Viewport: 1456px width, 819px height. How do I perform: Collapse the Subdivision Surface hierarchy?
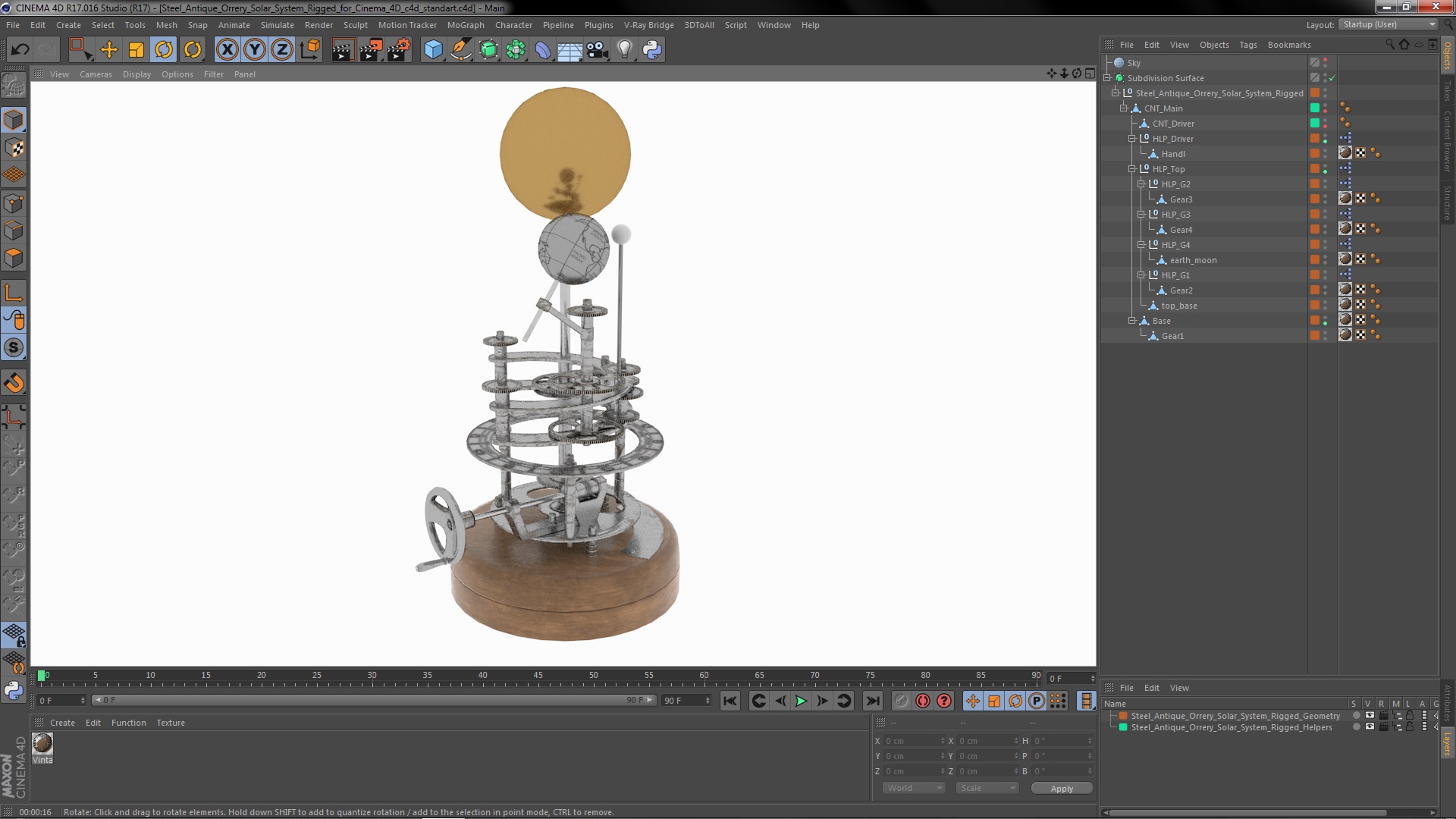point(1107,78)
